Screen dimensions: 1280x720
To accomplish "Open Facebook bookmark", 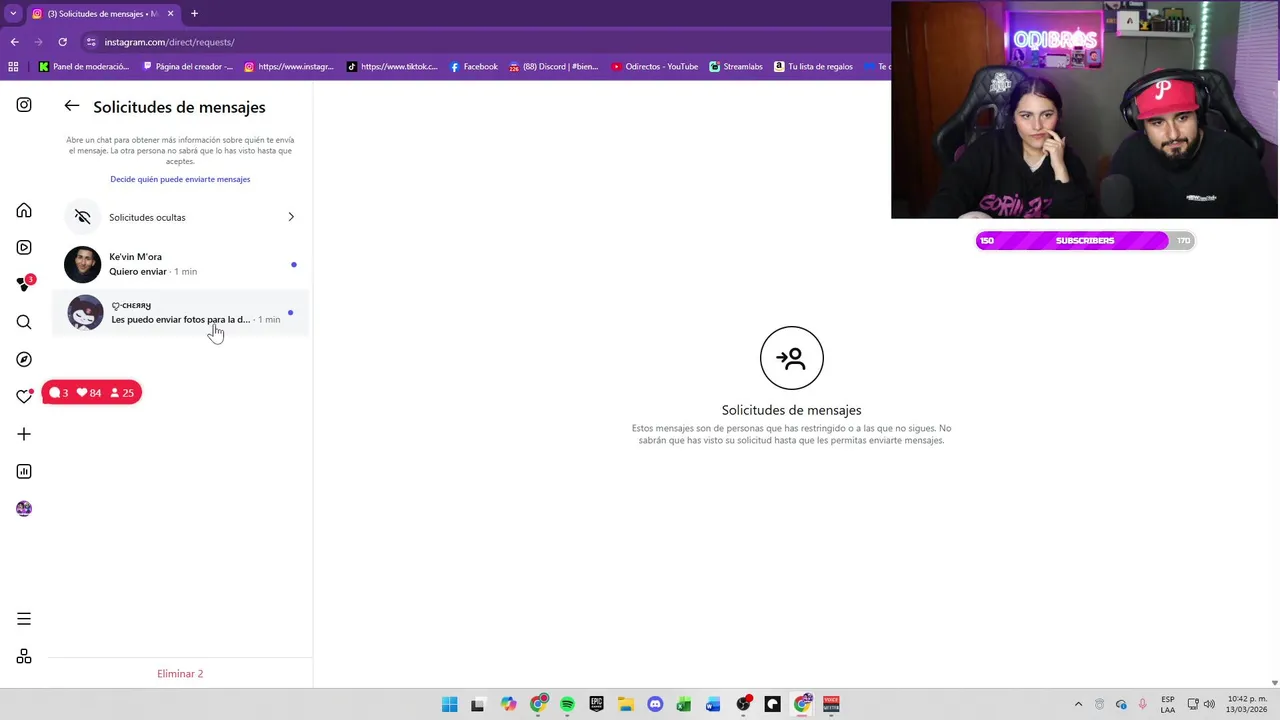I will [x=473, y=67].
